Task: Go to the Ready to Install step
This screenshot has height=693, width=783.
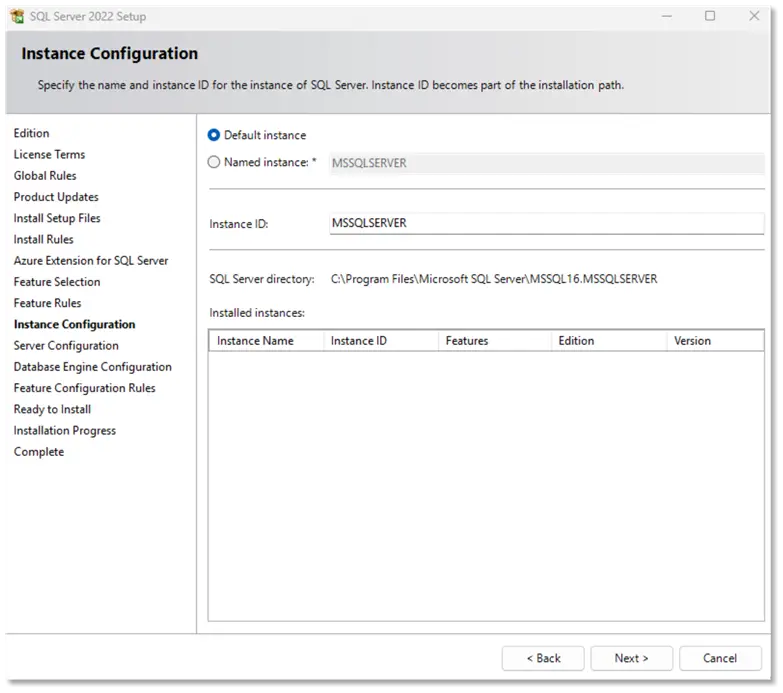Action: tap(52, 409)
